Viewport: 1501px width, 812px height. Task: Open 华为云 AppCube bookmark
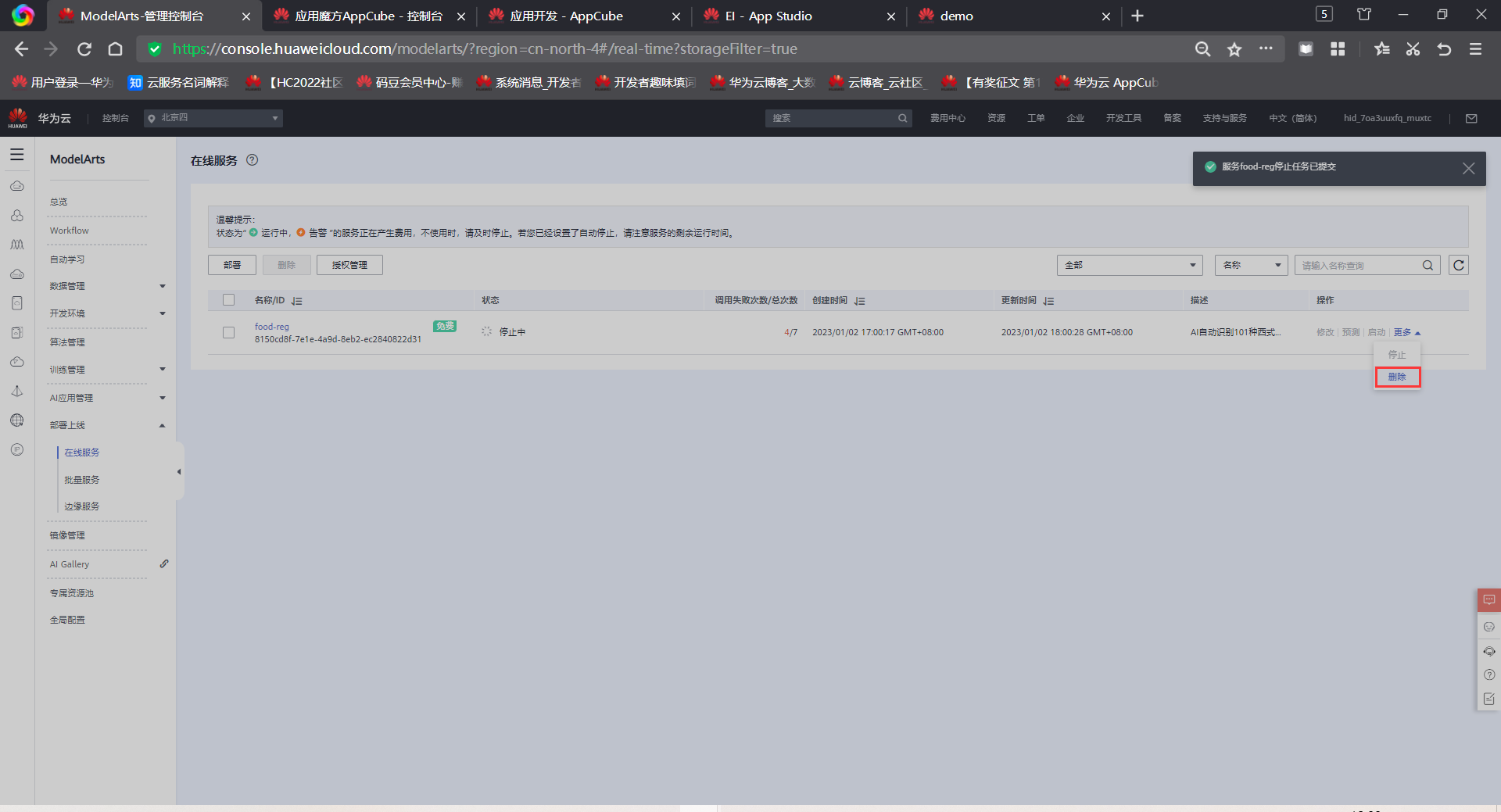[x=1106, y=83]
